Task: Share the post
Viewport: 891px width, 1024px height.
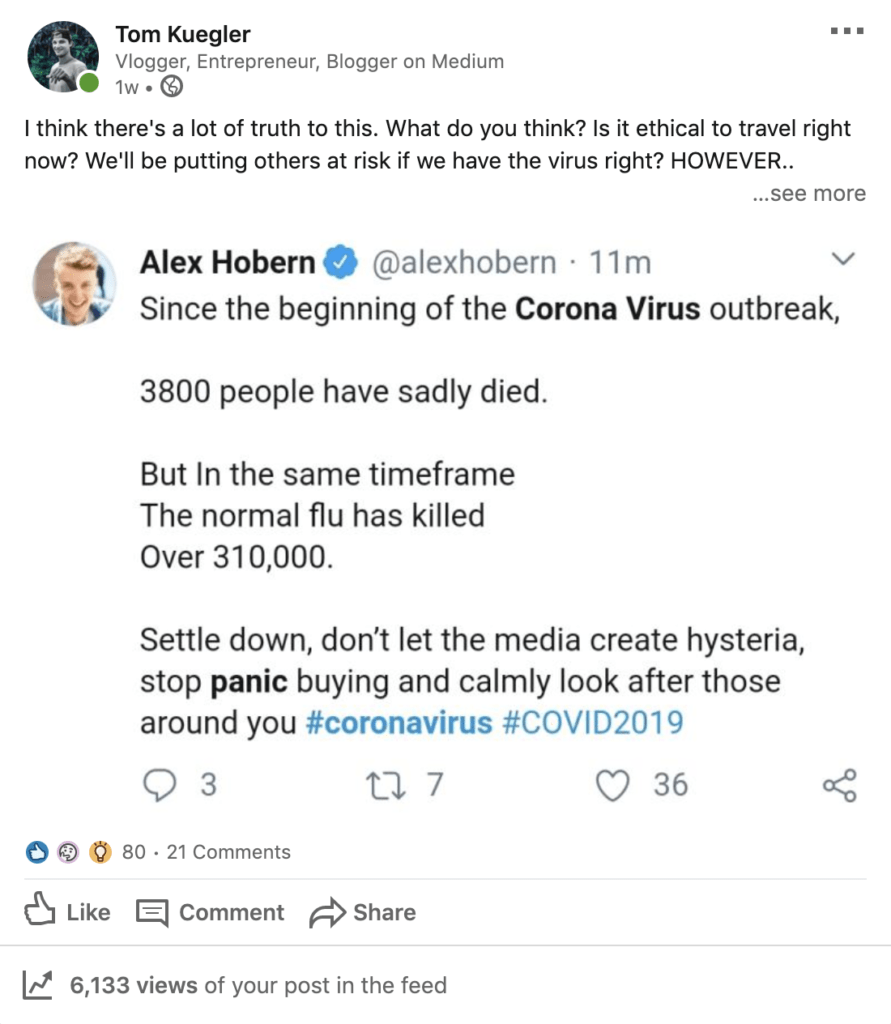Action: pos(363,912)
